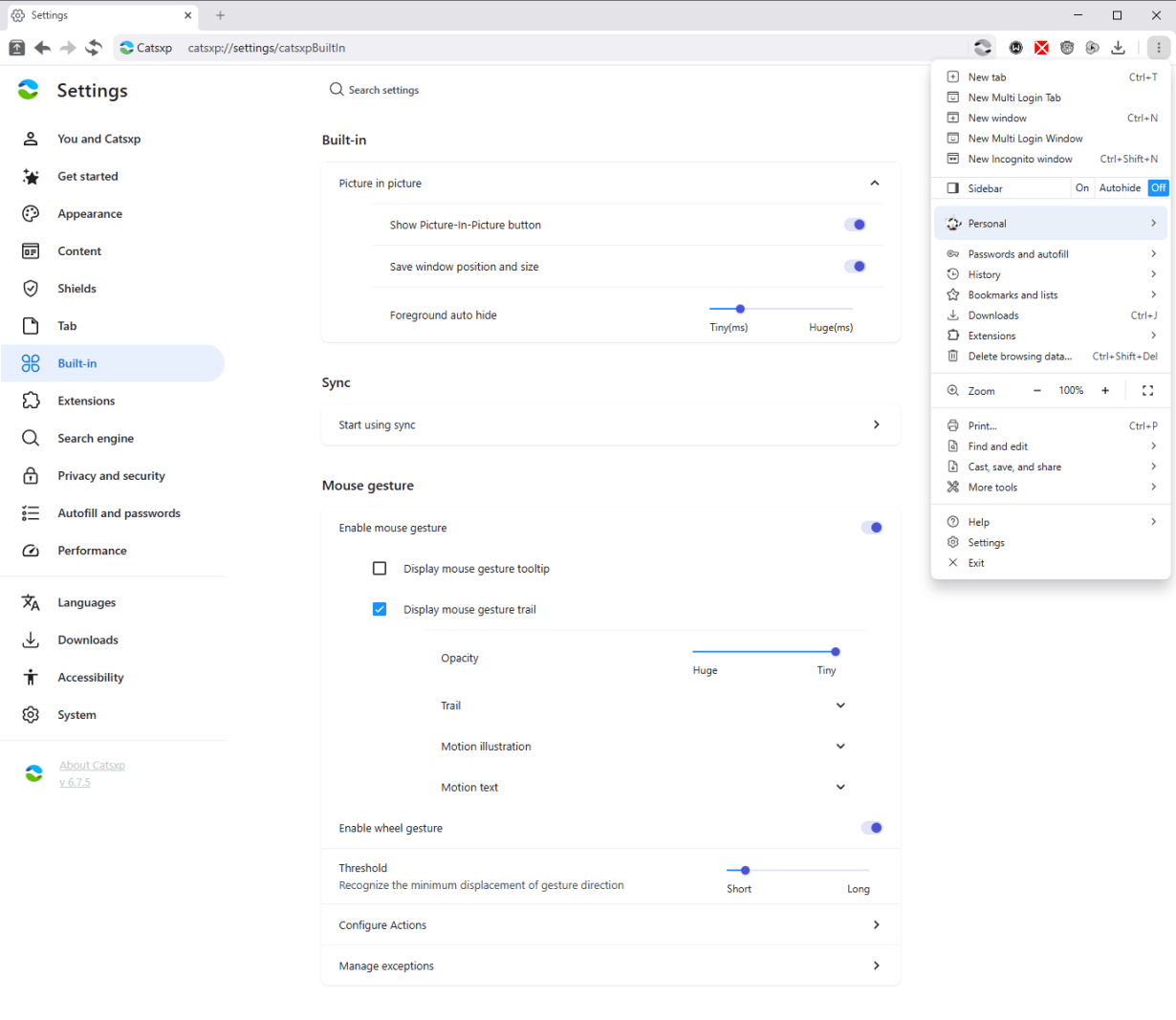Click the Search engine magnifier icon in sidebar
1176x1020 pixels.
pos(31,438)
